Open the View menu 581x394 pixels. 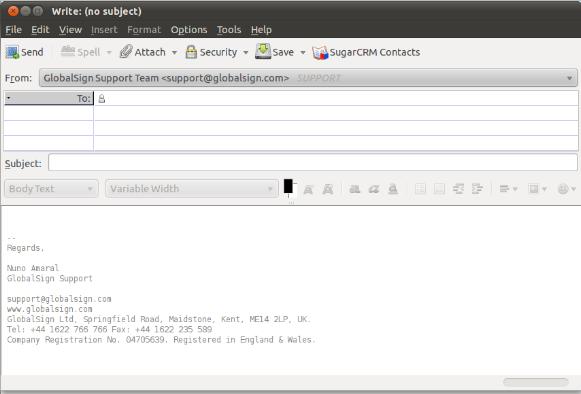pos(70,30)
